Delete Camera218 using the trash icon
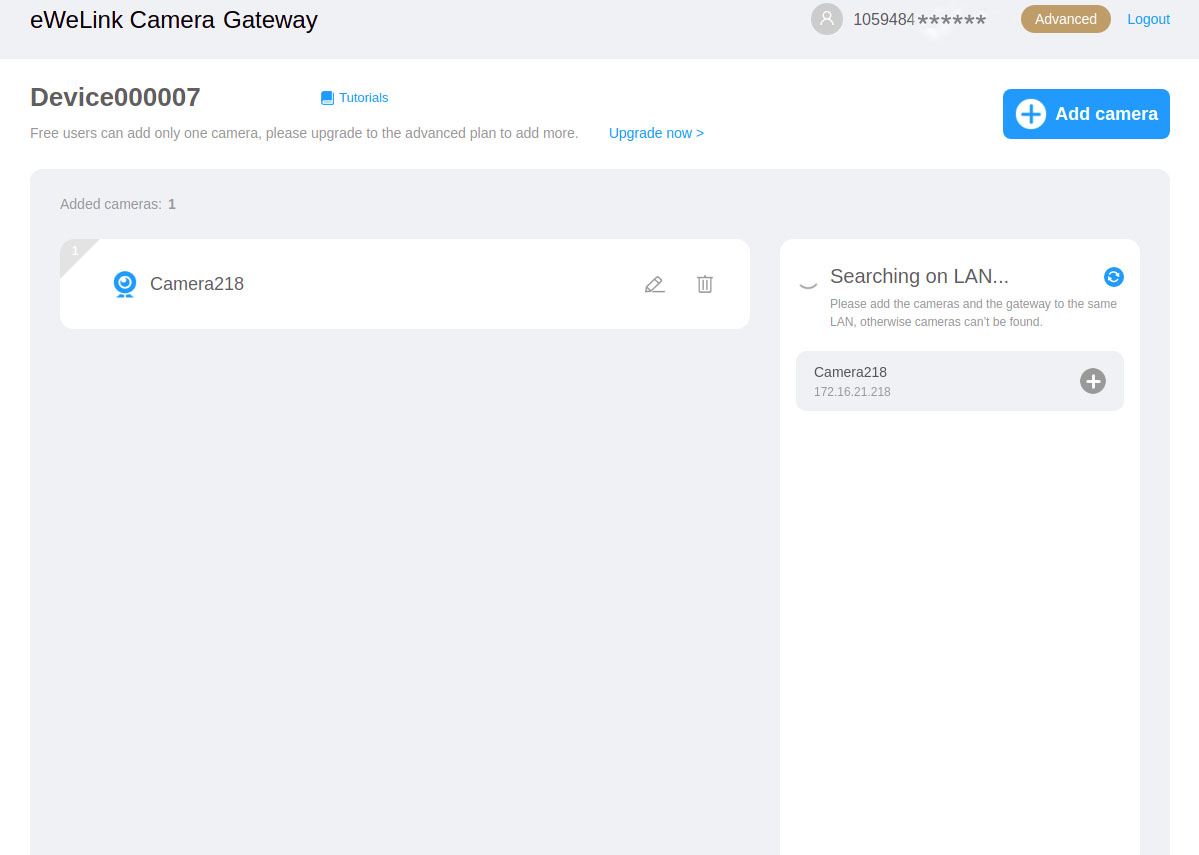The height and width of the screenshot is (855, 1199). (x=705, y=284)
